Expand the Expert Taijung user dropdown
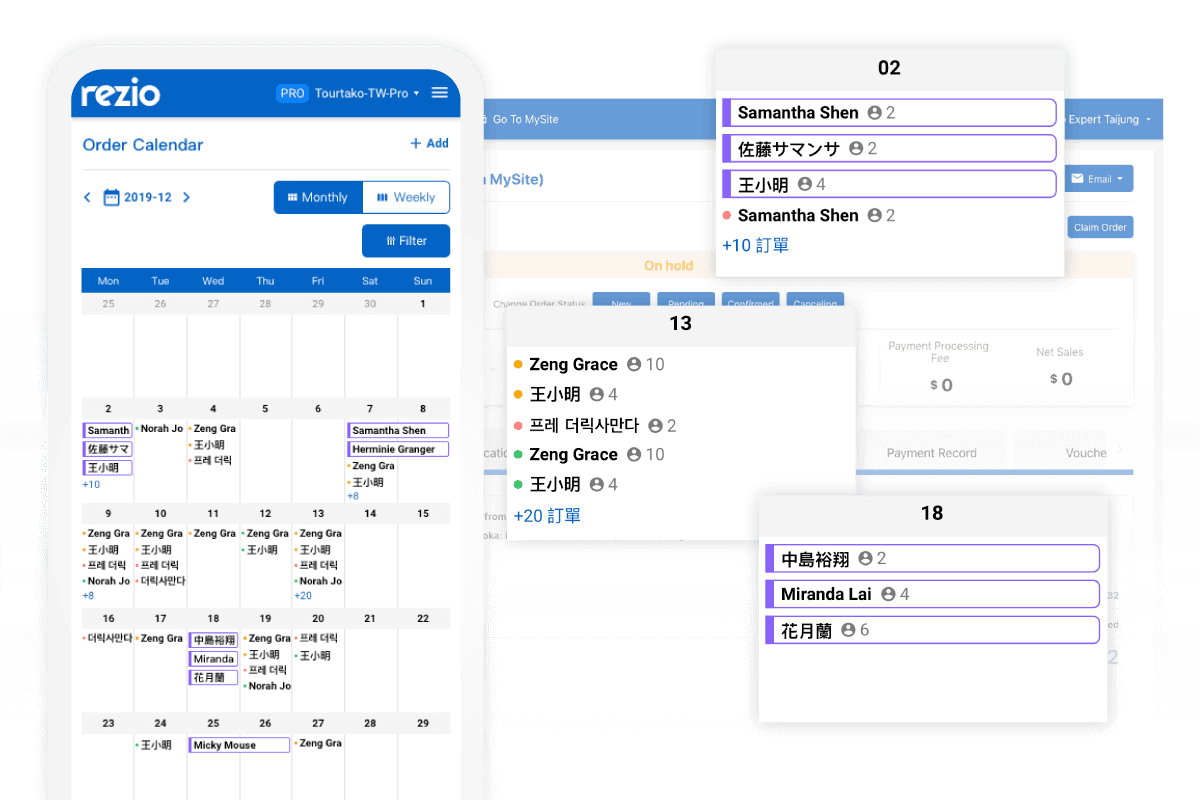 (1110, 120)
